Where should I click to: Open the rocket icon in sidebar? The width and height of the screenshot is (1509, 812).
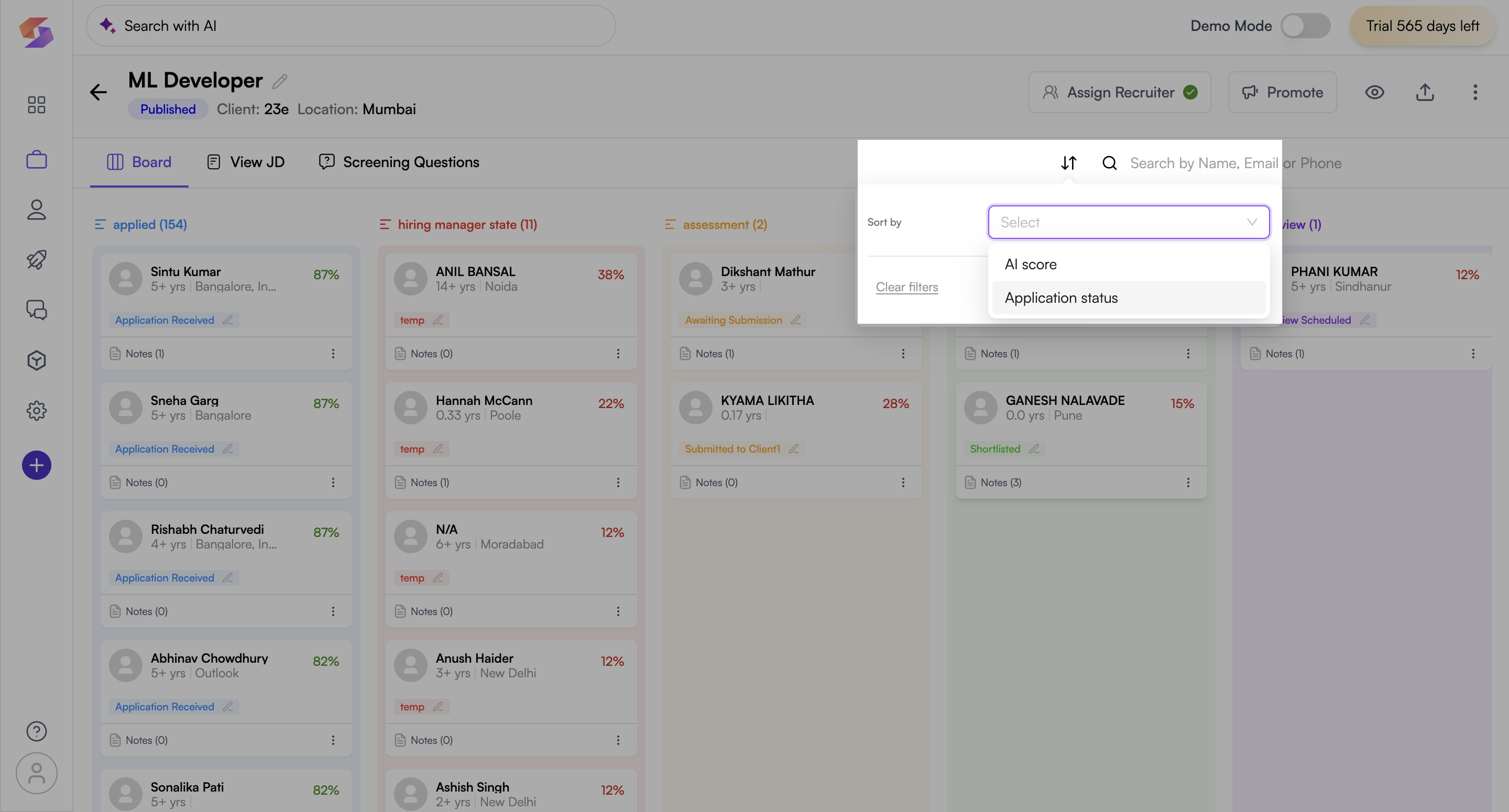[36, 259]
